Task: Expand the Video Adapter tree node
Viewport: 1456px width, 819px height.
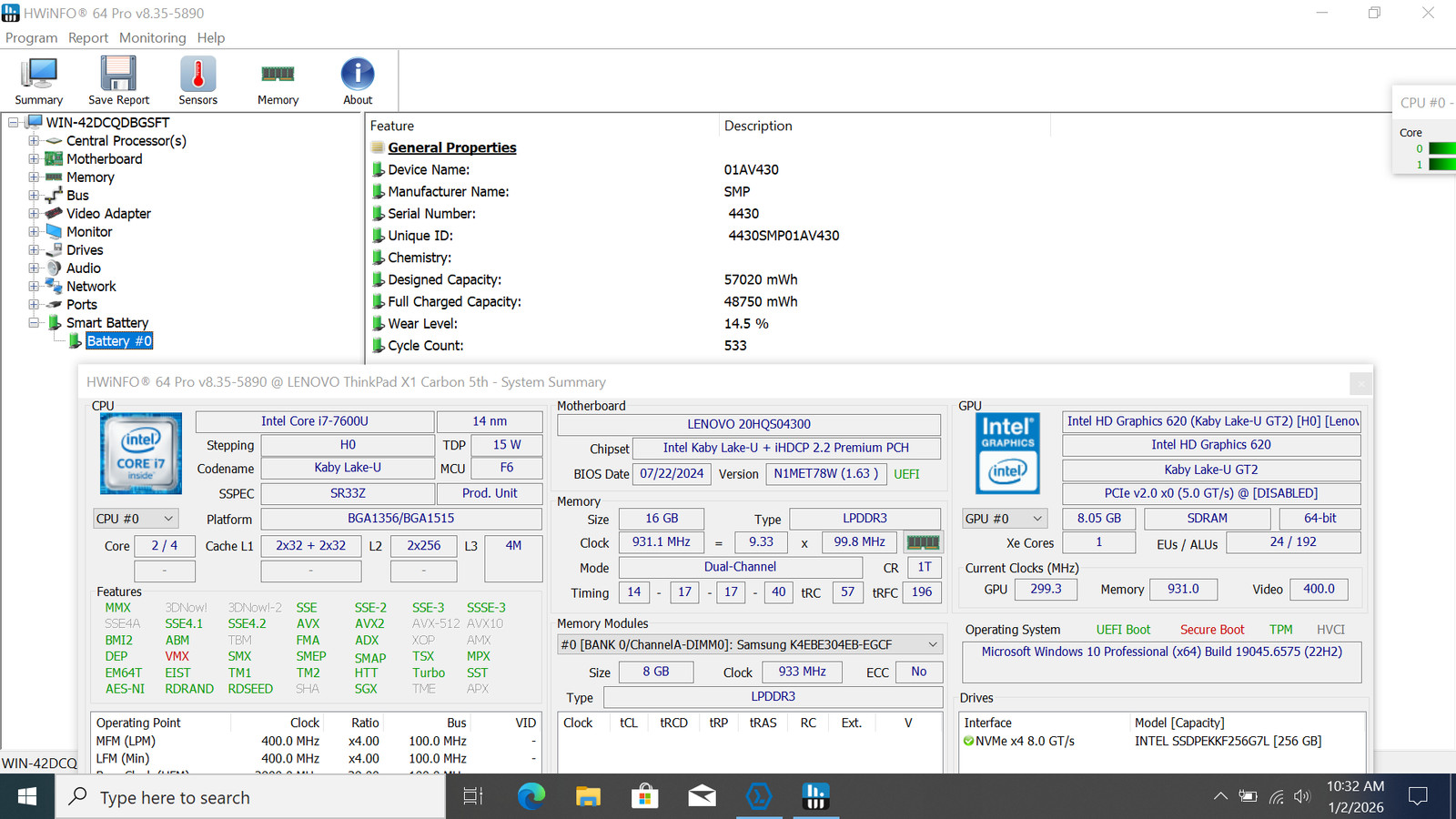Action: point(34,214)
